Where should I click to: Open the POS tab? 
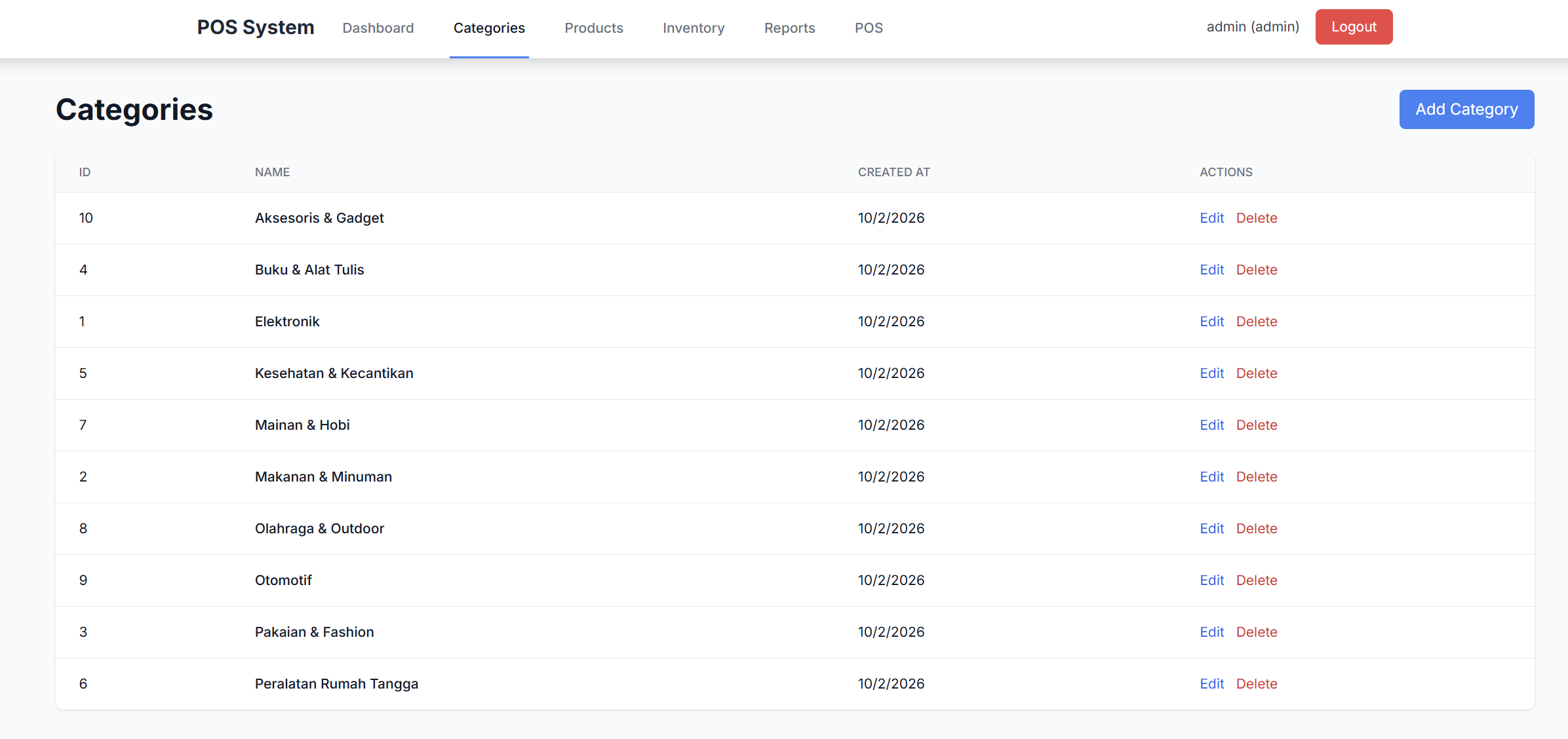(x=869, y=28)
